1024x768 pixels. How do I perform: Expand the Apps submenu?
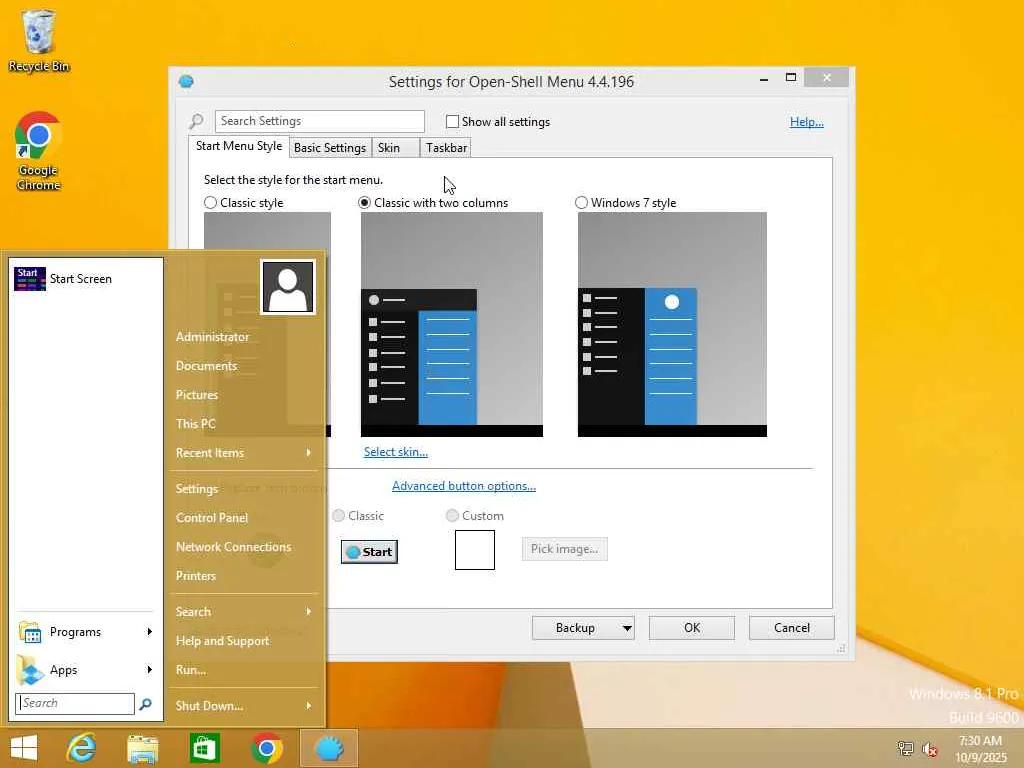[150, 670]
